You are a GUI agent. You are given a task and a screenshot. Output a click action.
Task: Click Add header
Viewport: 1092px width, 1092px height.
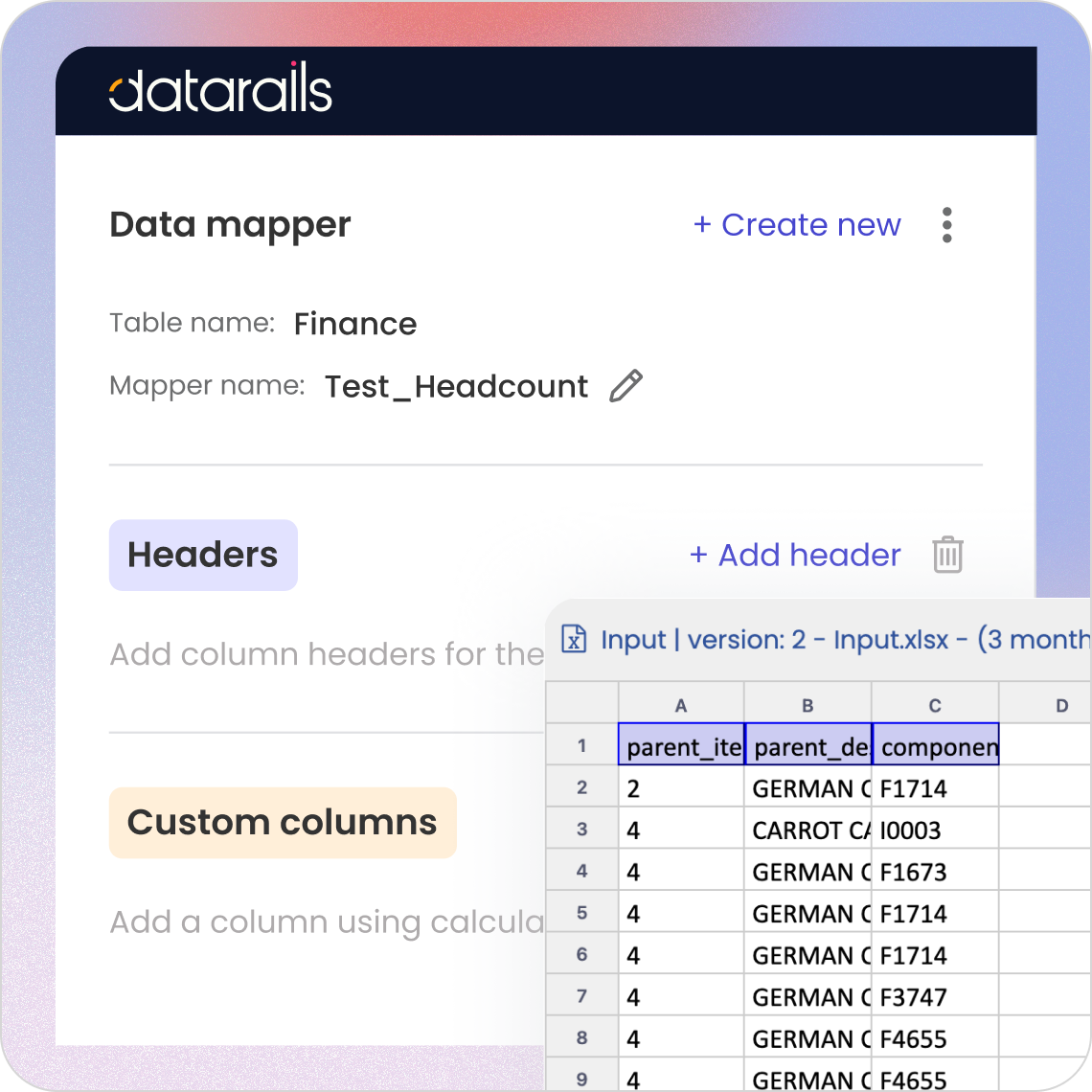pos(795,555)
